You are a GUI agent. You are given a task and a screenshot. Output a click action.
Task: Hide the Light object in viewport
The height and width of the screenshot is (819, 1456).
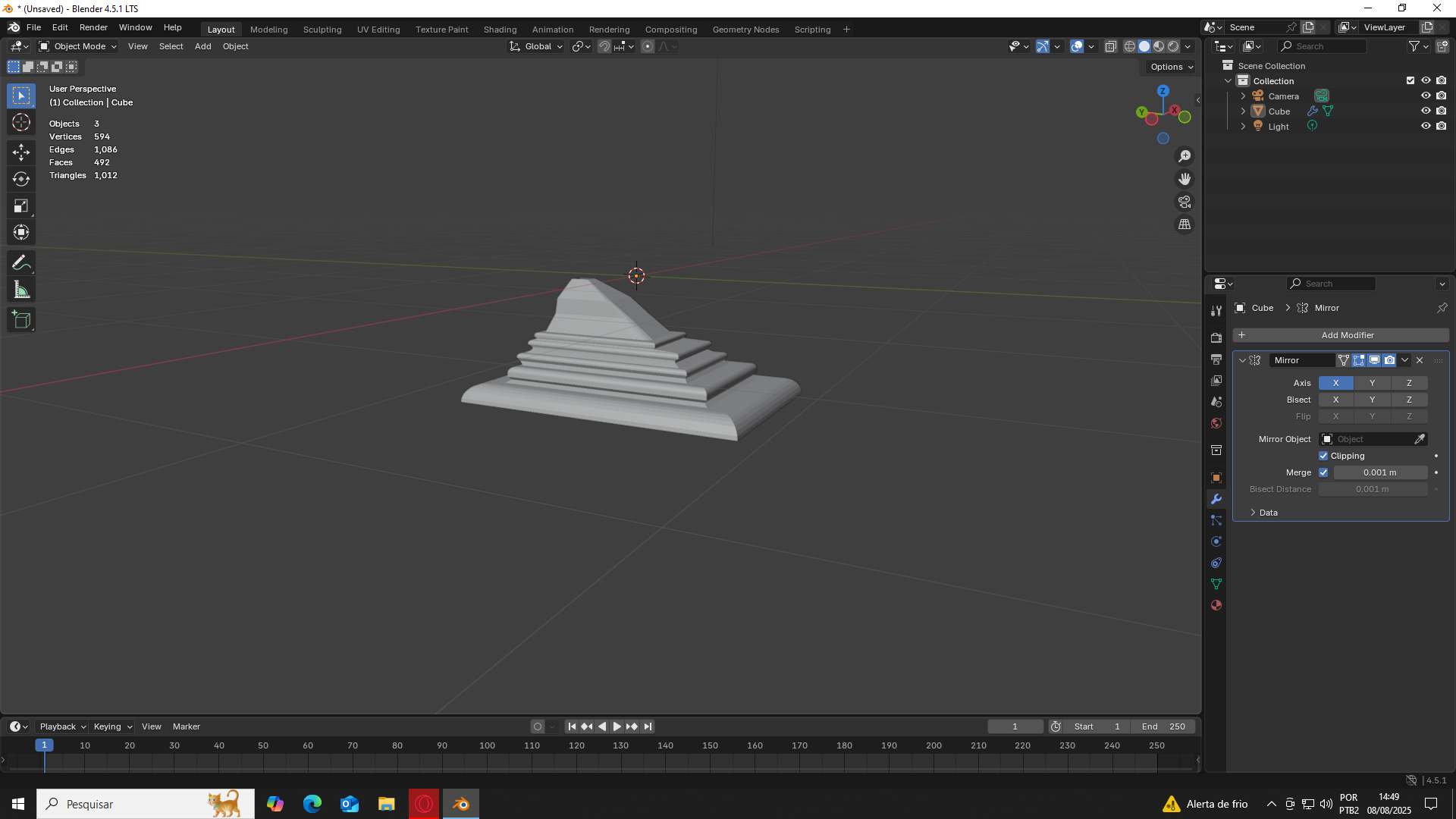pyautogui.click(x=1426, y=126)
